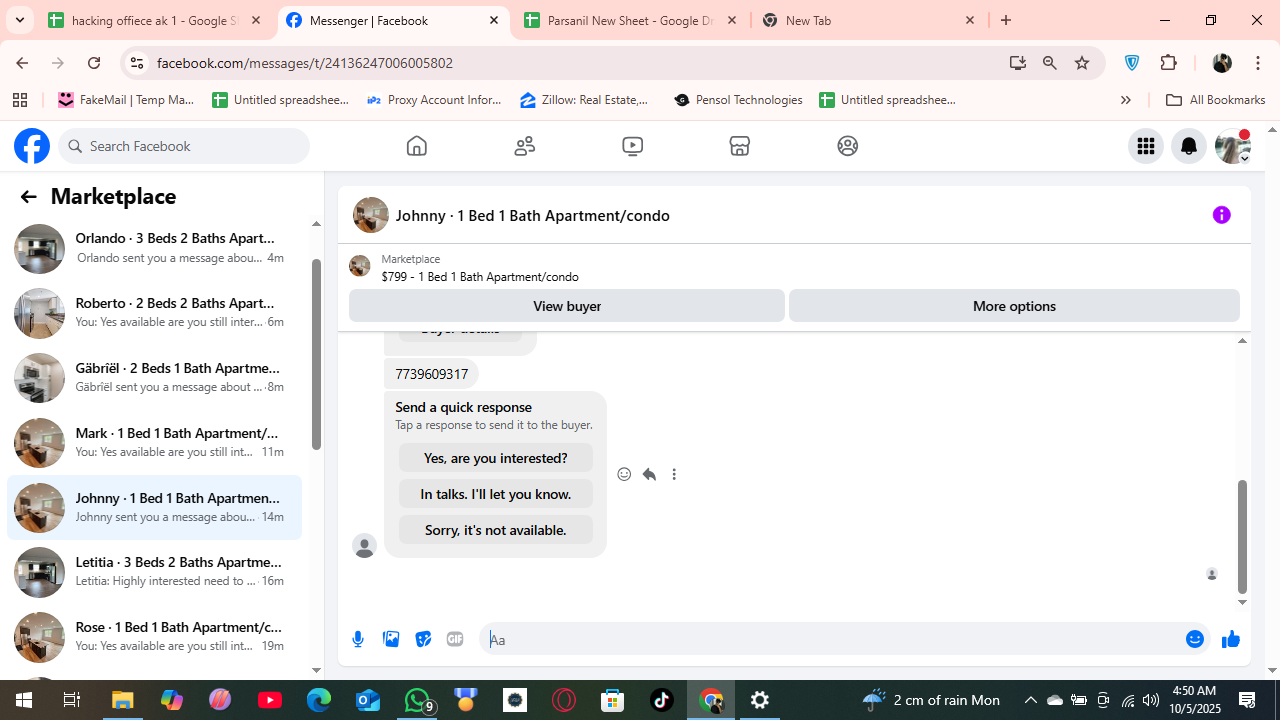Open Pensol Technologies bookmark
The width and height of the screenshot is (1280, 720).
pyautogui.click(x=738, y=100)
